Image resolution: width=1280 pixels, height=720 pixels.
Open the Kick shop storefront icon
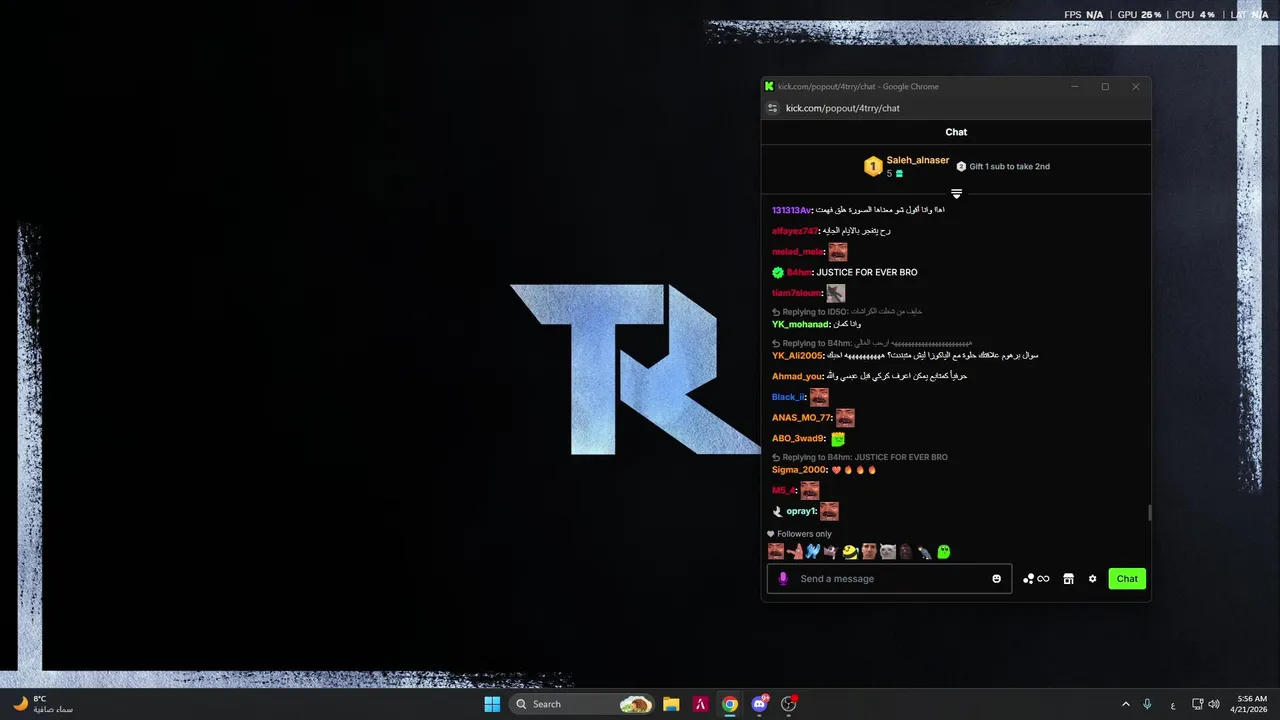pyautogui.click(x=1068, y=579)
